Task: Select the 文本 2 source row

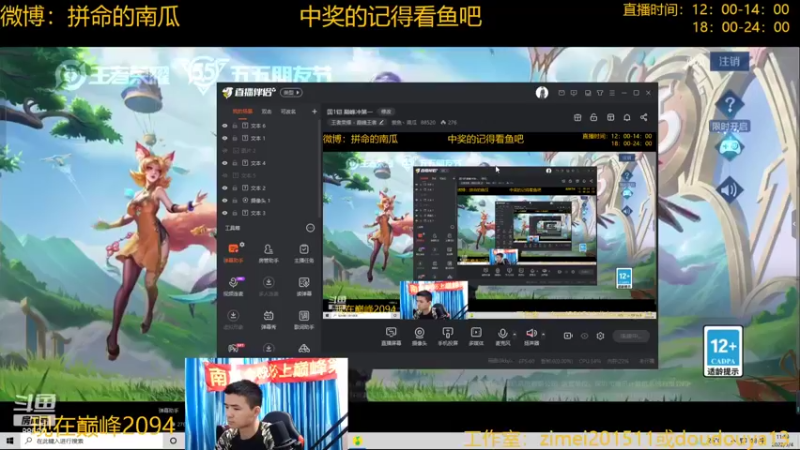Action: [x=269, y=188]
